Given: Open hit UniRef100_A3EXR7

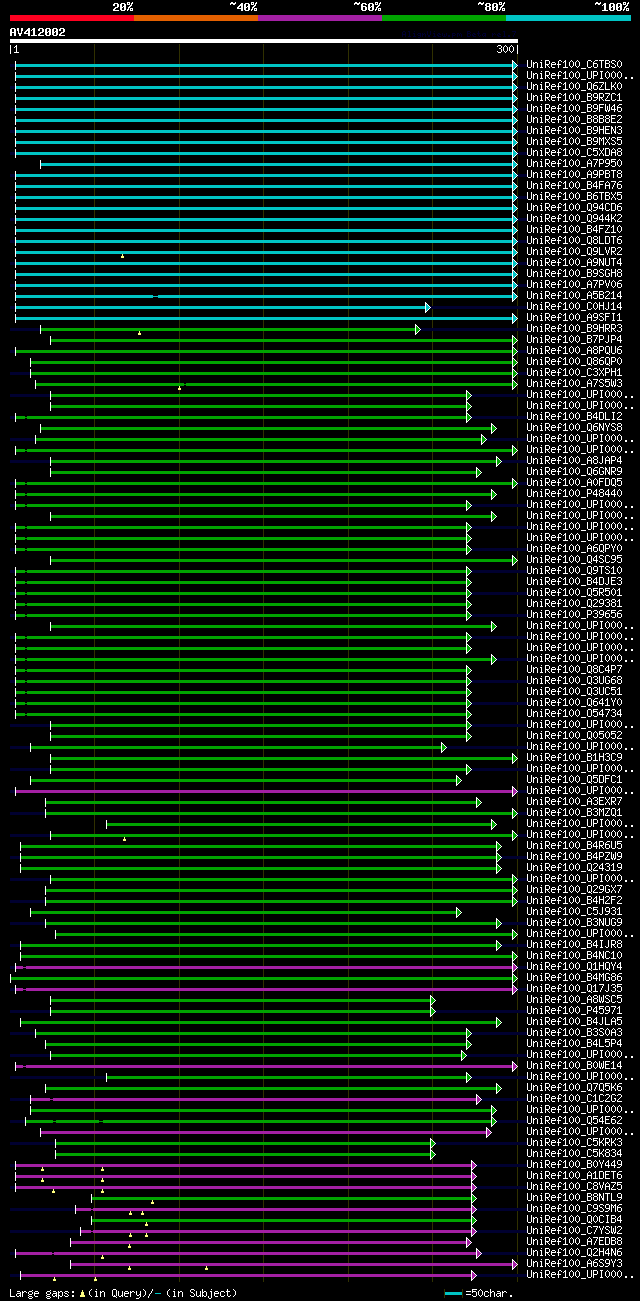Looking at the screenshot, I should [574, 802].
